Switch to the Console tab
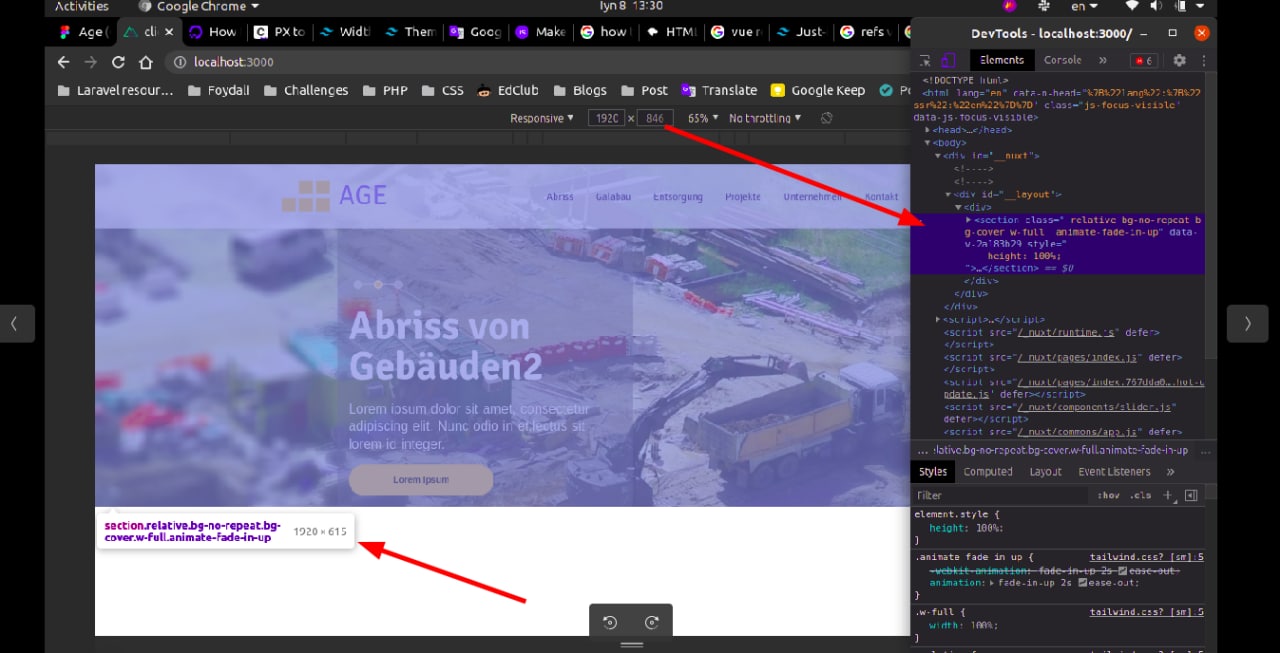Viewport: 1280px width, 653px height. [1062, 61]
